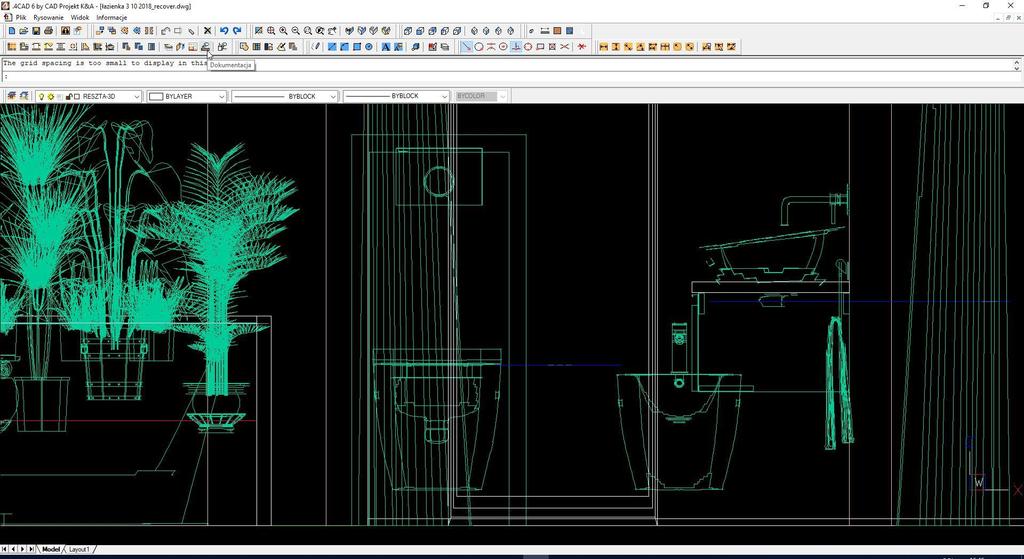Click the blue diagonal line square icon

(x=332, y=46)
